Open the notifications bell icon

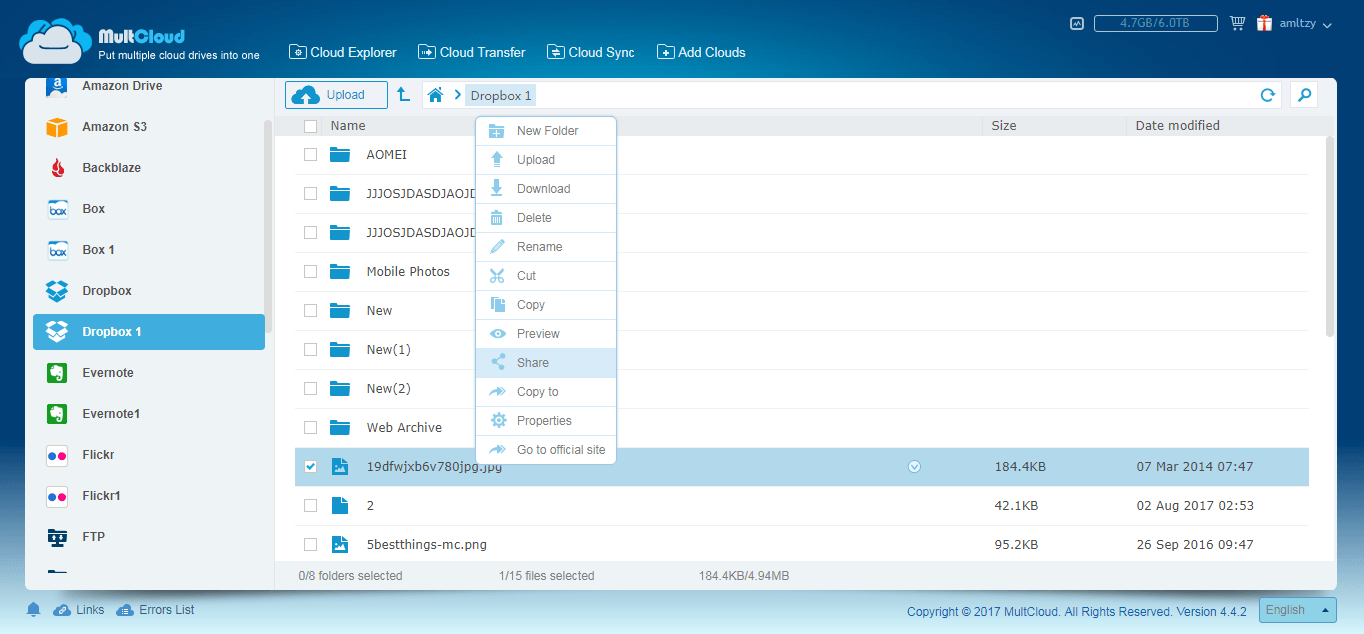click(x=34, y=610)
